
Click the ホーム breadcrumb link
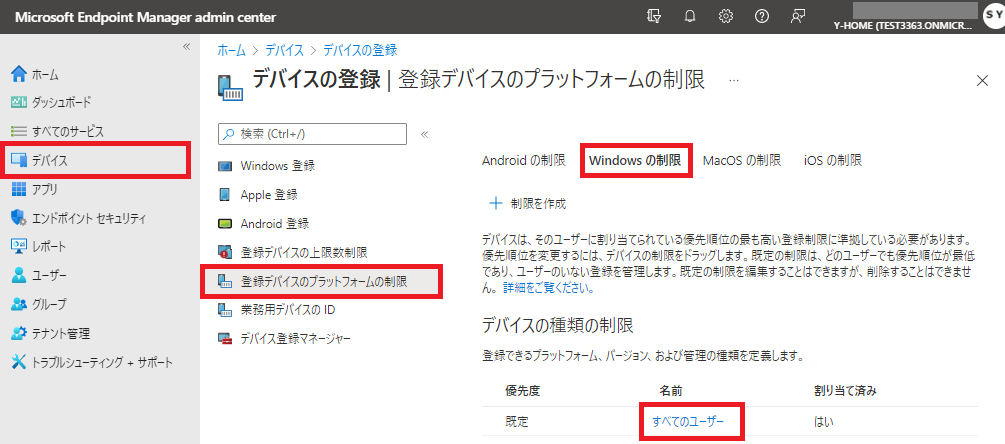point(231,49)
